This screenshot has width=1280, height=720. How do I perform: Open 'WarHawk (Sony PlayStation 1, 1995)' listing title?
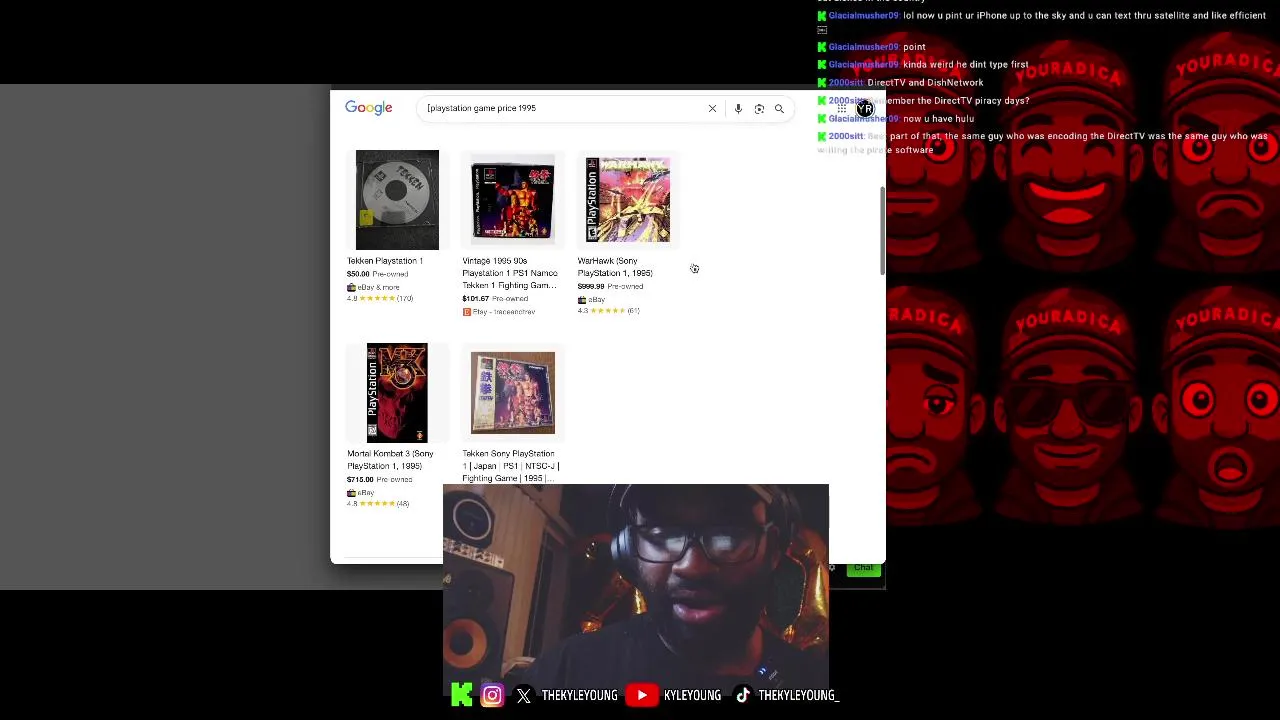(x=615, y=267)
